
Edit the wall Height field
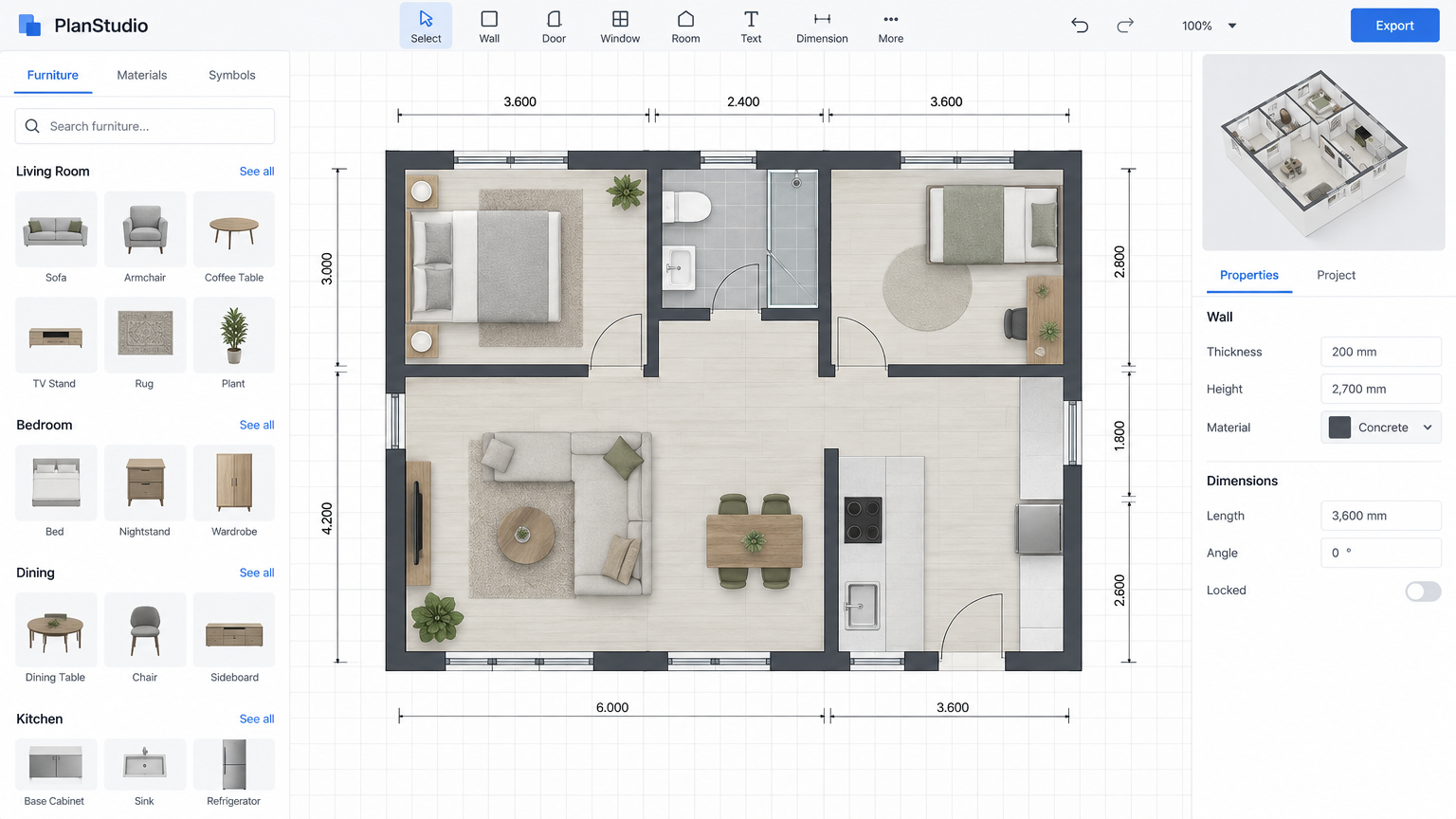pyautogui.click(x=1381, y=390)
